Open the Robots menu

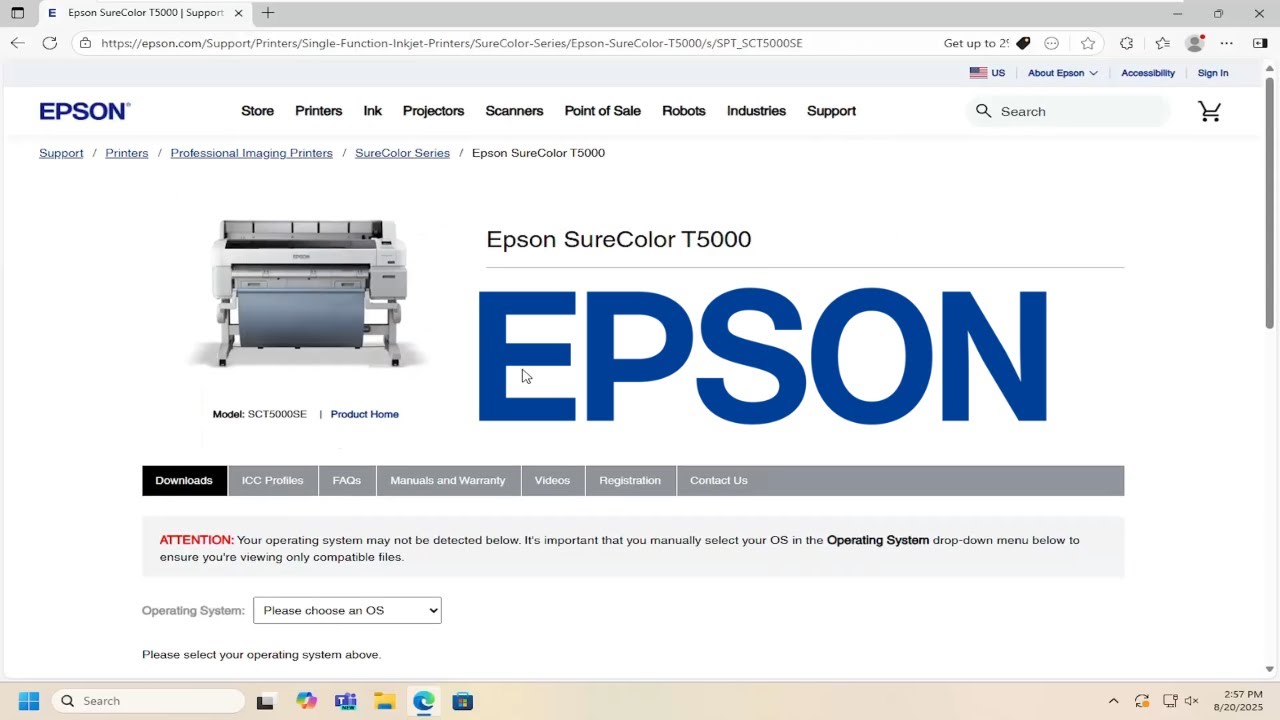click(683, 111)
